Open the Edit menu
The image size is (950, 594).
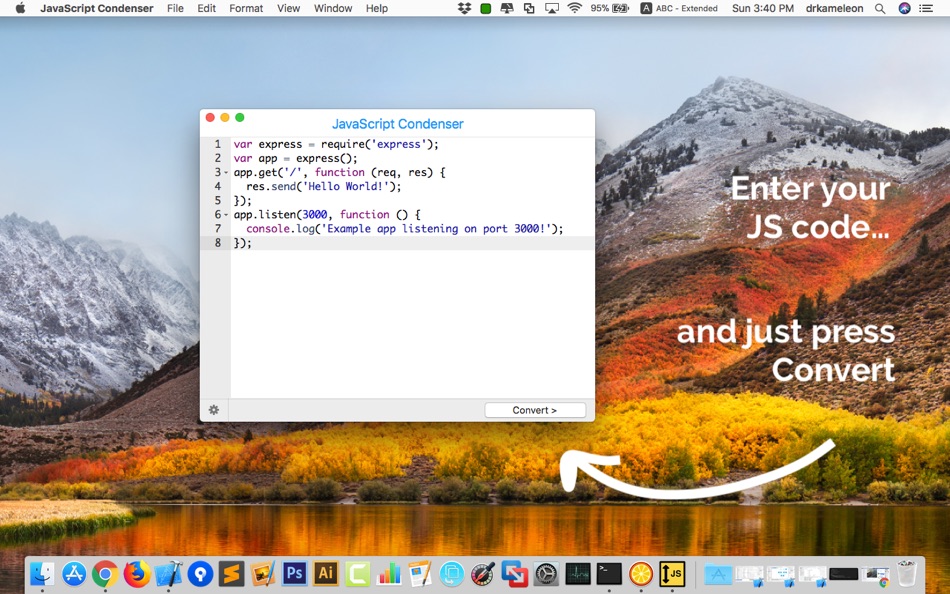click(x=207, y=8)
